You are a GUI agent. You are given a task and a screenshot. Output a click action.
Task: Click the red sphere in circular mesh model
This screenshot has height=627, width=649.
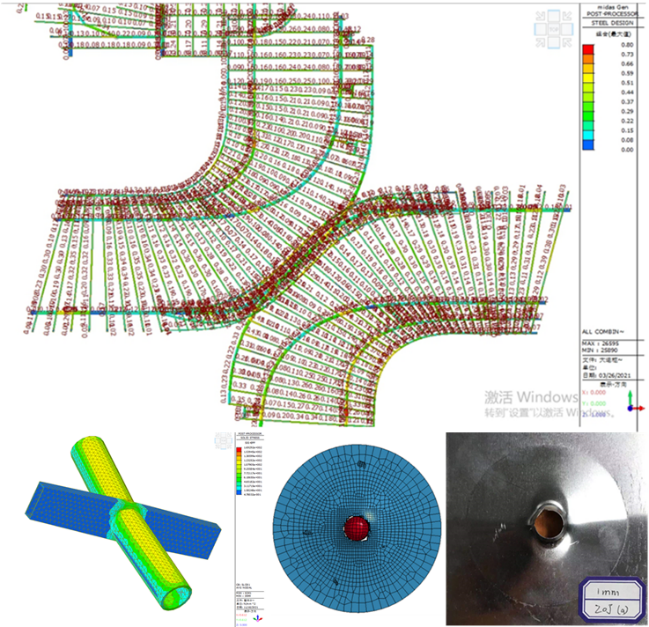[356, 527]
